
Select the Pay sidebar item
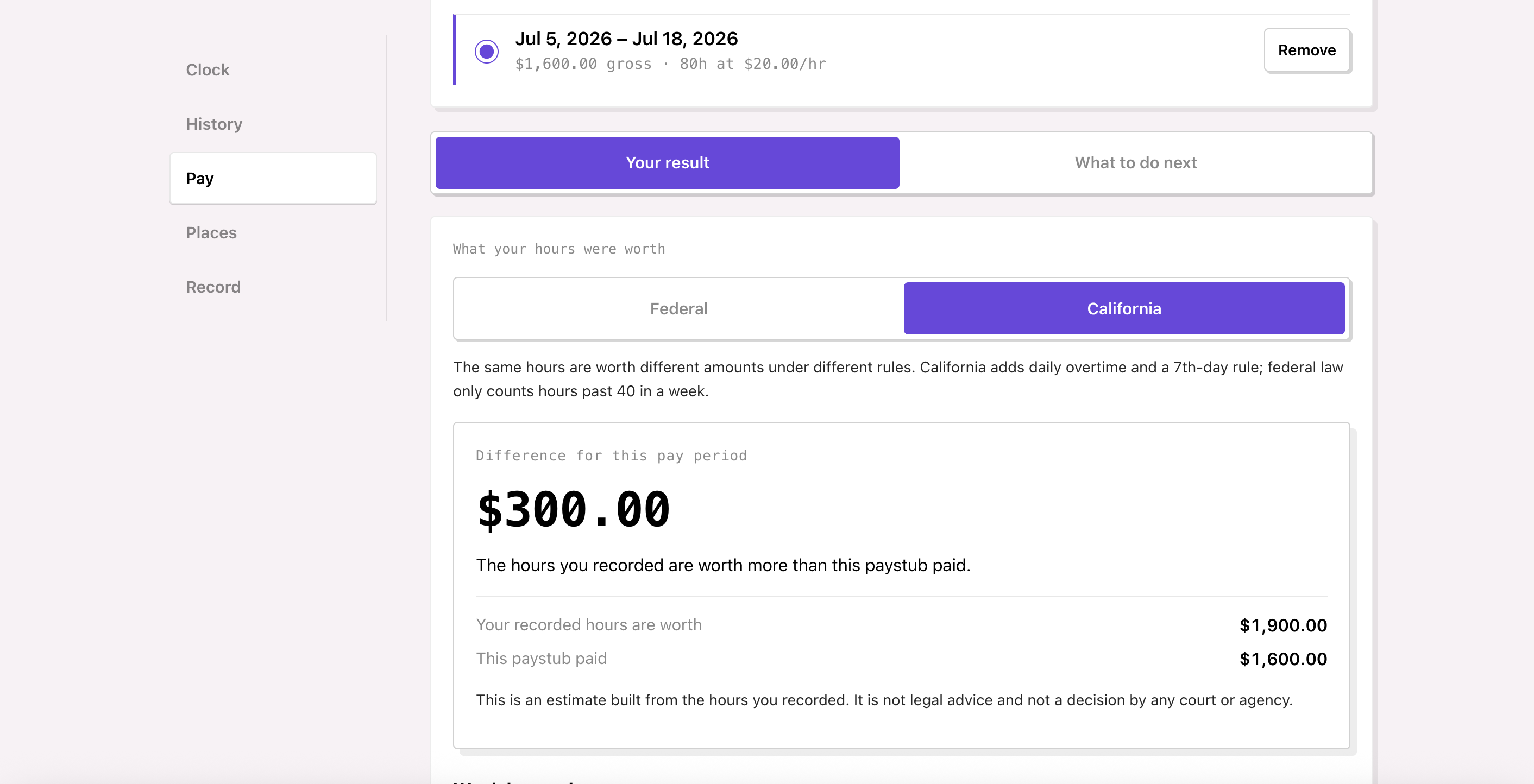pos(273,178)
